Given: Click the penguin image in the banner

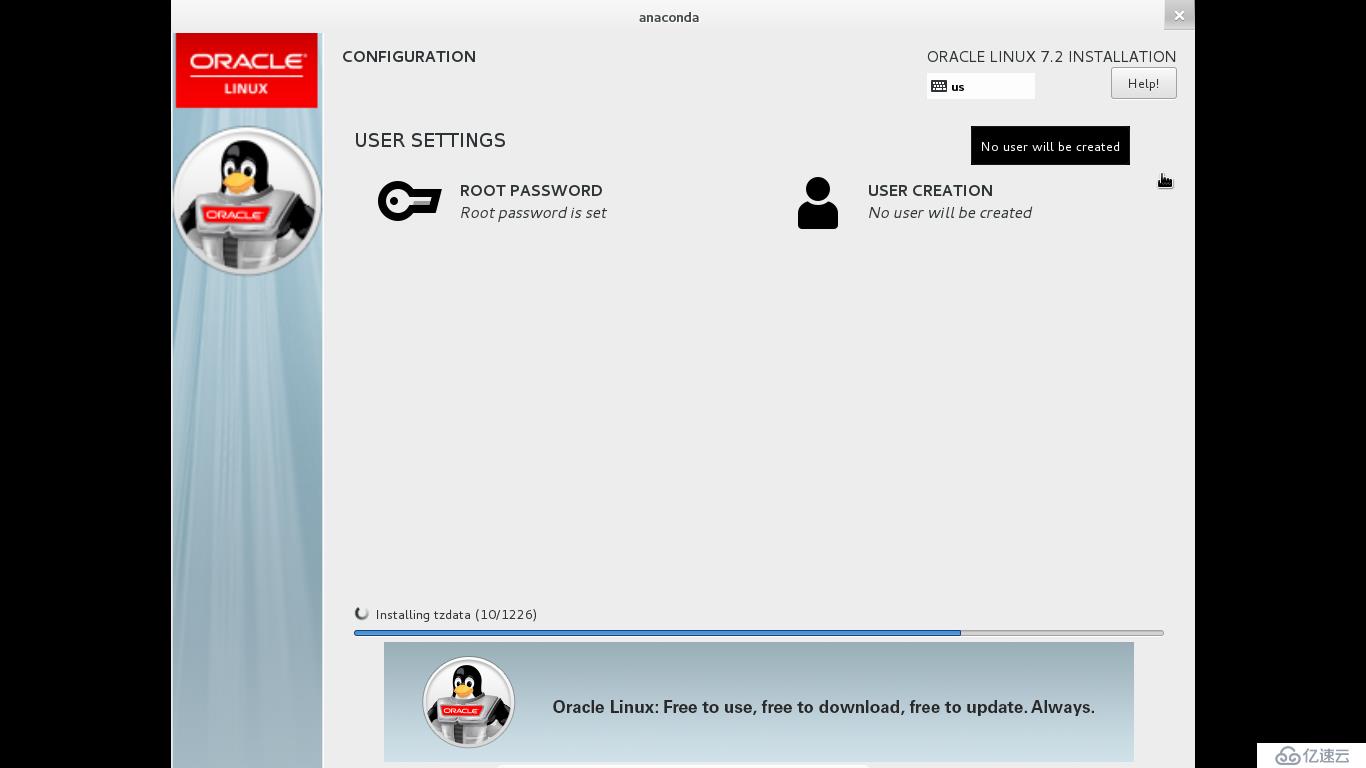Looking at the screenshot, I should [468, 702].
